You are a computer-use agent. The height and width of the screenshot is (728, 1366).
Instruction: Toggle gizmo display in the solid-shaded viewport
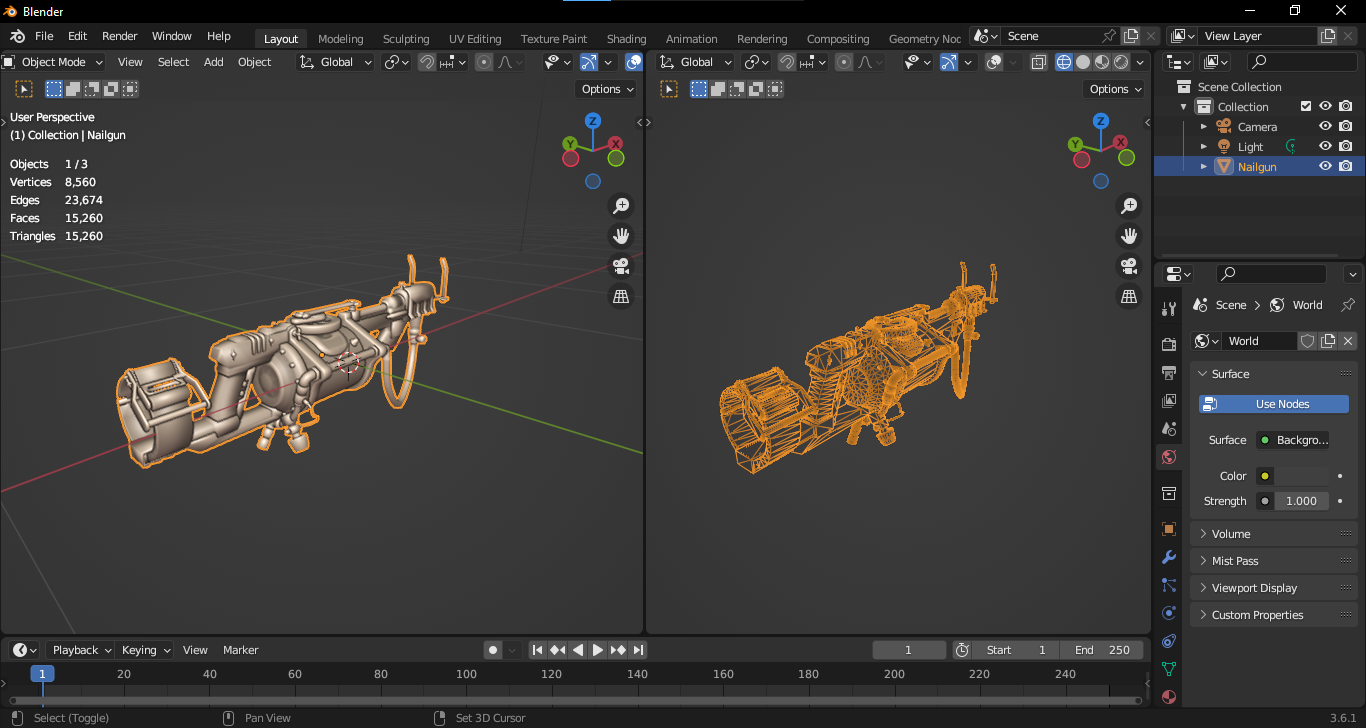pyautogui.click(x=588, y=62)
